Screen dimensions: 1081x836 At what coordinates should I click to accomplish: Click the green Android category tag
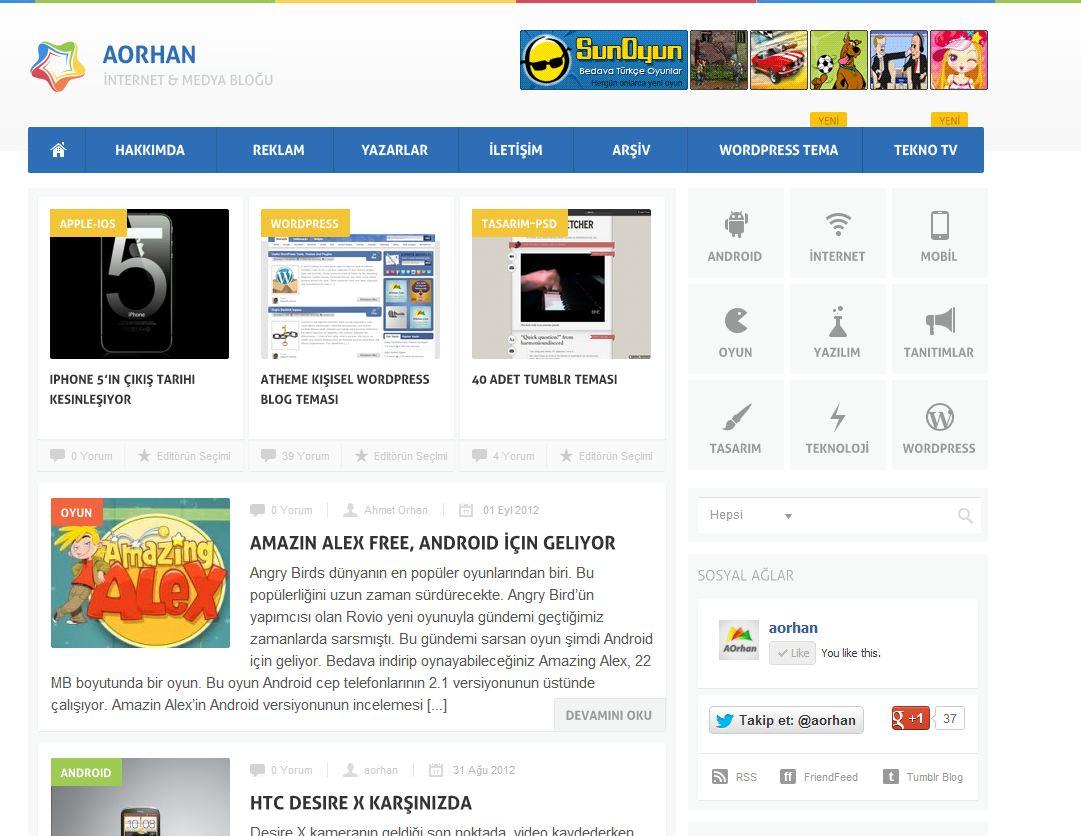click(86, 772)
